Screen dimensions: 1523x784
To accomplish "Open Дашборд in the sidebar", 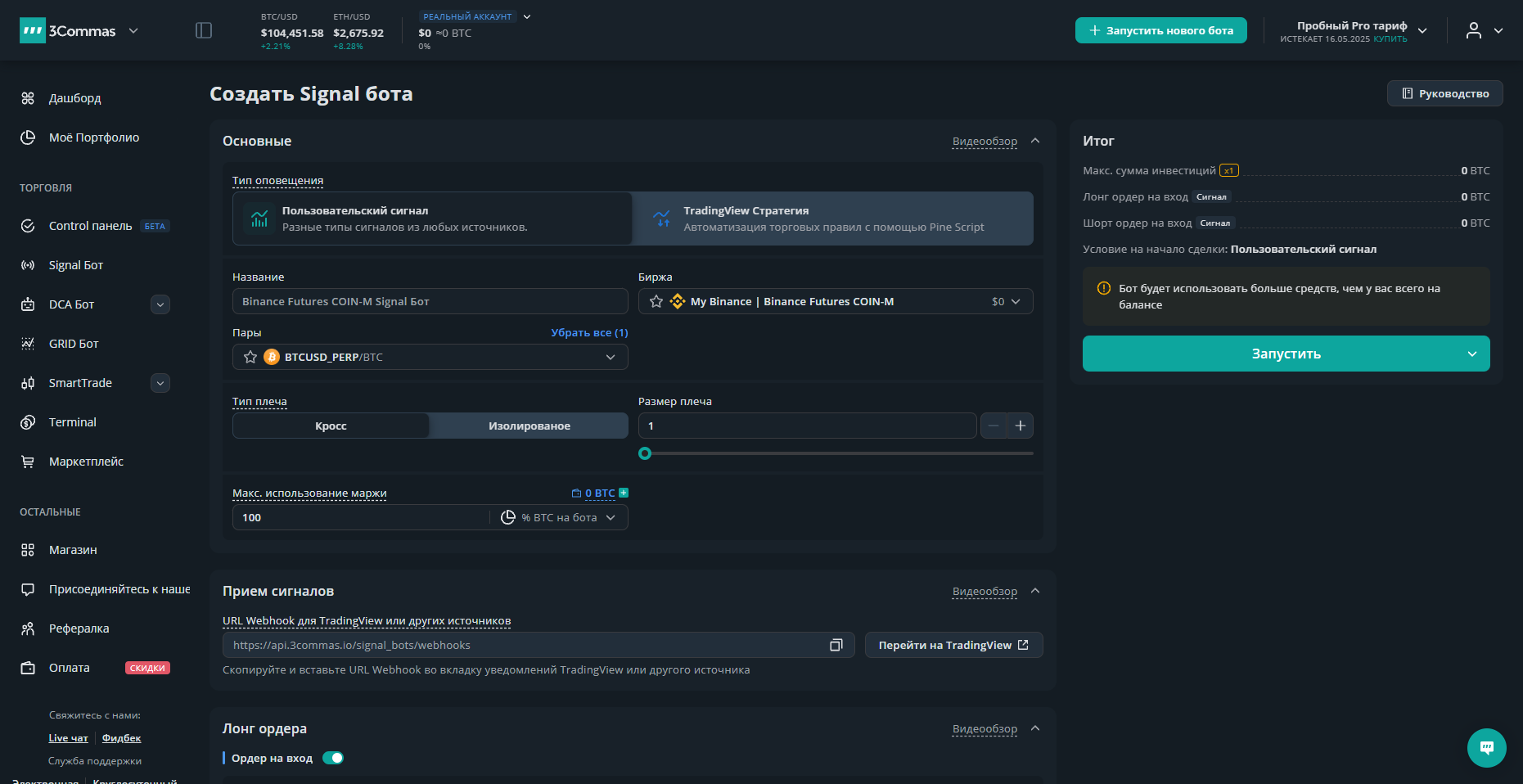I will coord(75,98).
